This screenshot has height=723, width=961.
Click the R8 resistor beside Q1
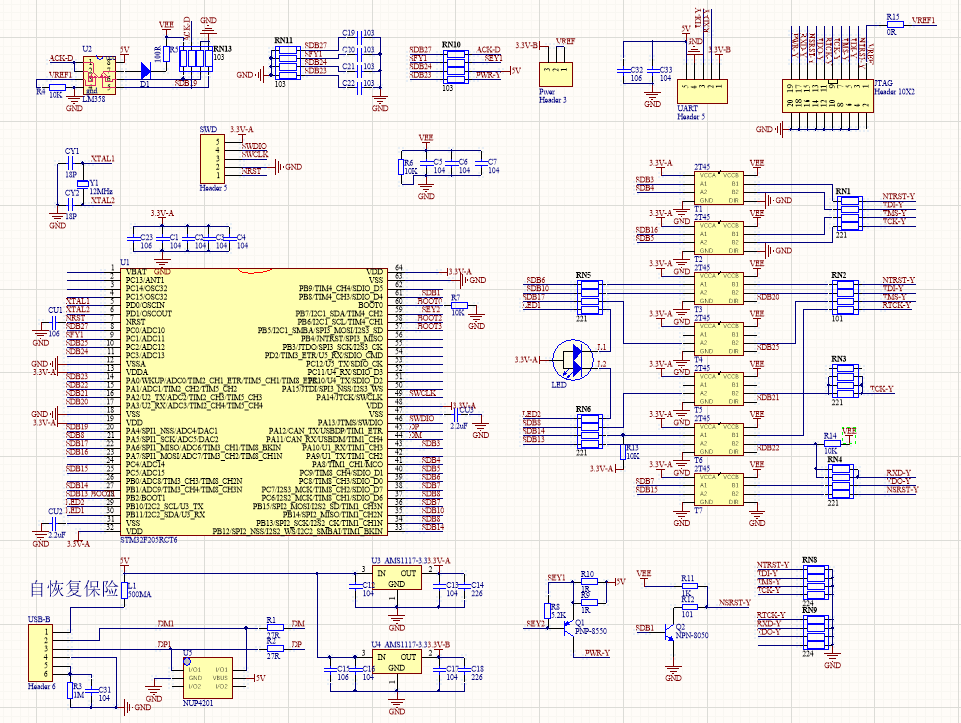[x=547, y=611]
